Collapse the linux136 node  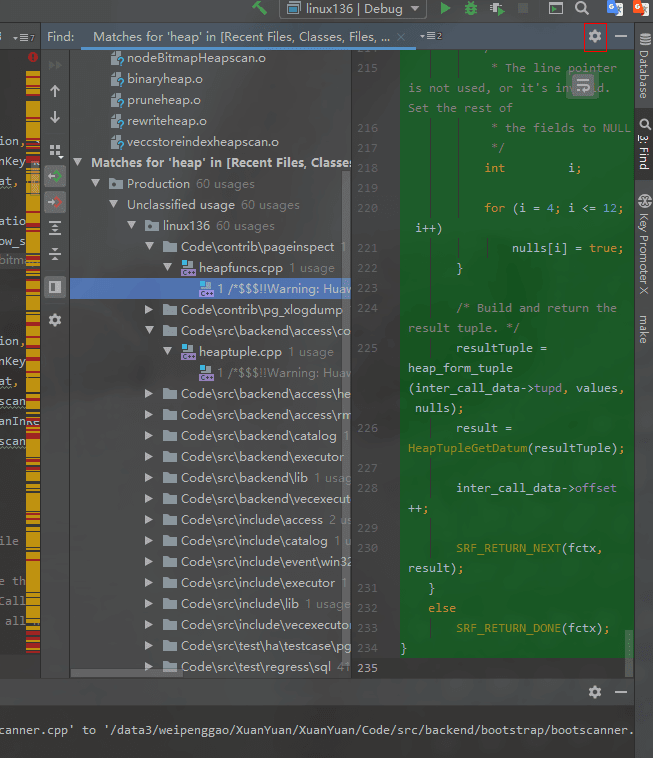(x=131, y=225)
